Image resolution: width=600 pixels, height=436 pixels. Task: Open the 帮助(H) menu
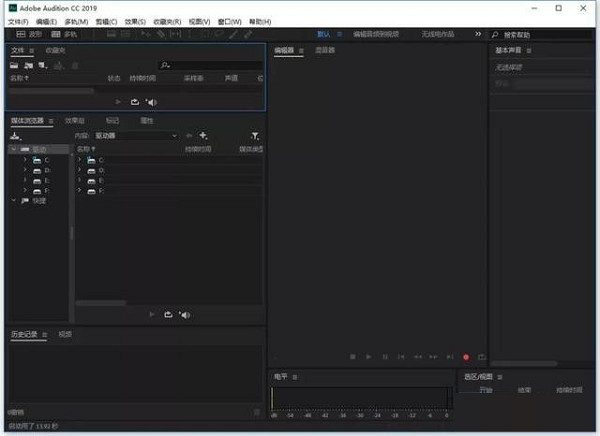260,22
